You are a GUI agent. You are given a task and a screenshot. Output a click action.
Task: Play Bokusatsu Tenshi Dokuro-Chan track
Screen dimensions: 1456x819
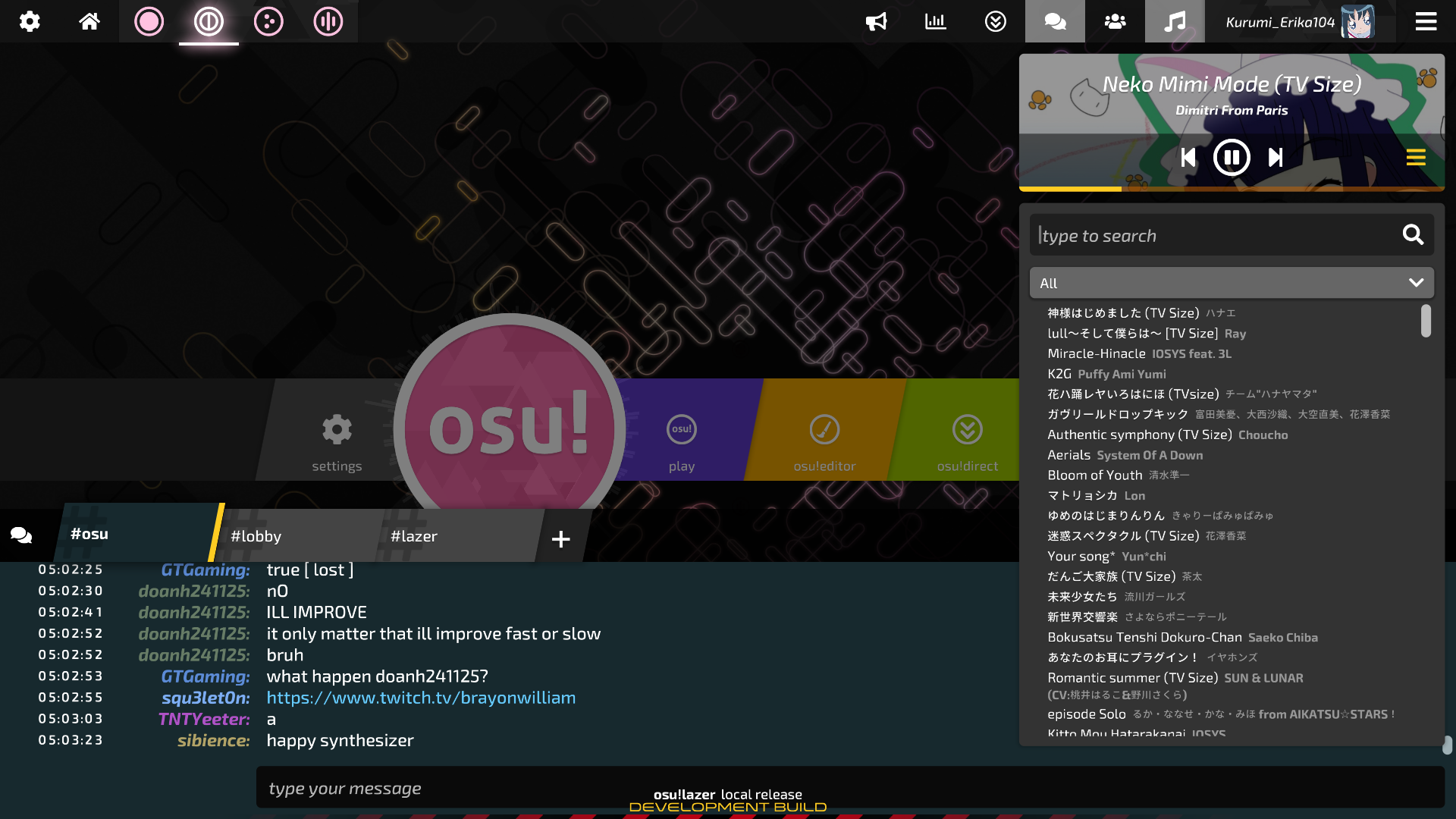[x=1182, y=637]
